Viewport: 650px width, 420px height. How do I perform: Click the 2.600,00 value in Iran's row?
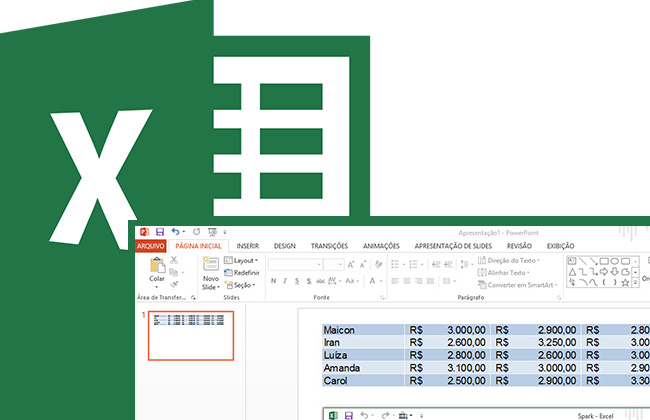[x=466, y=342]
